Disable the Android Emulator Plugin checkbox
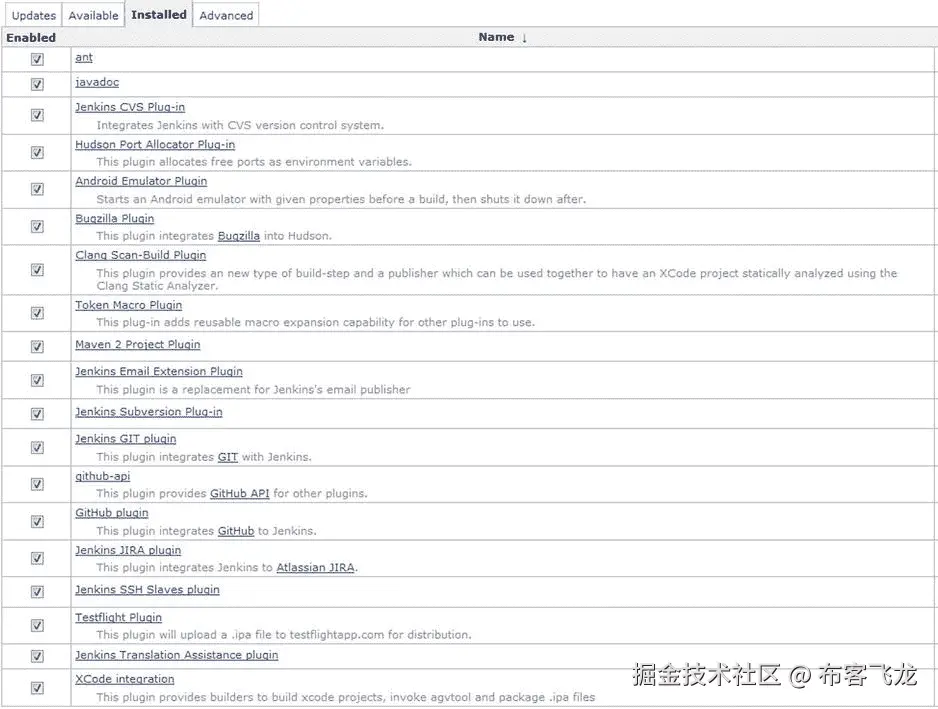938x709 pixels. click(x=37, y=189)
